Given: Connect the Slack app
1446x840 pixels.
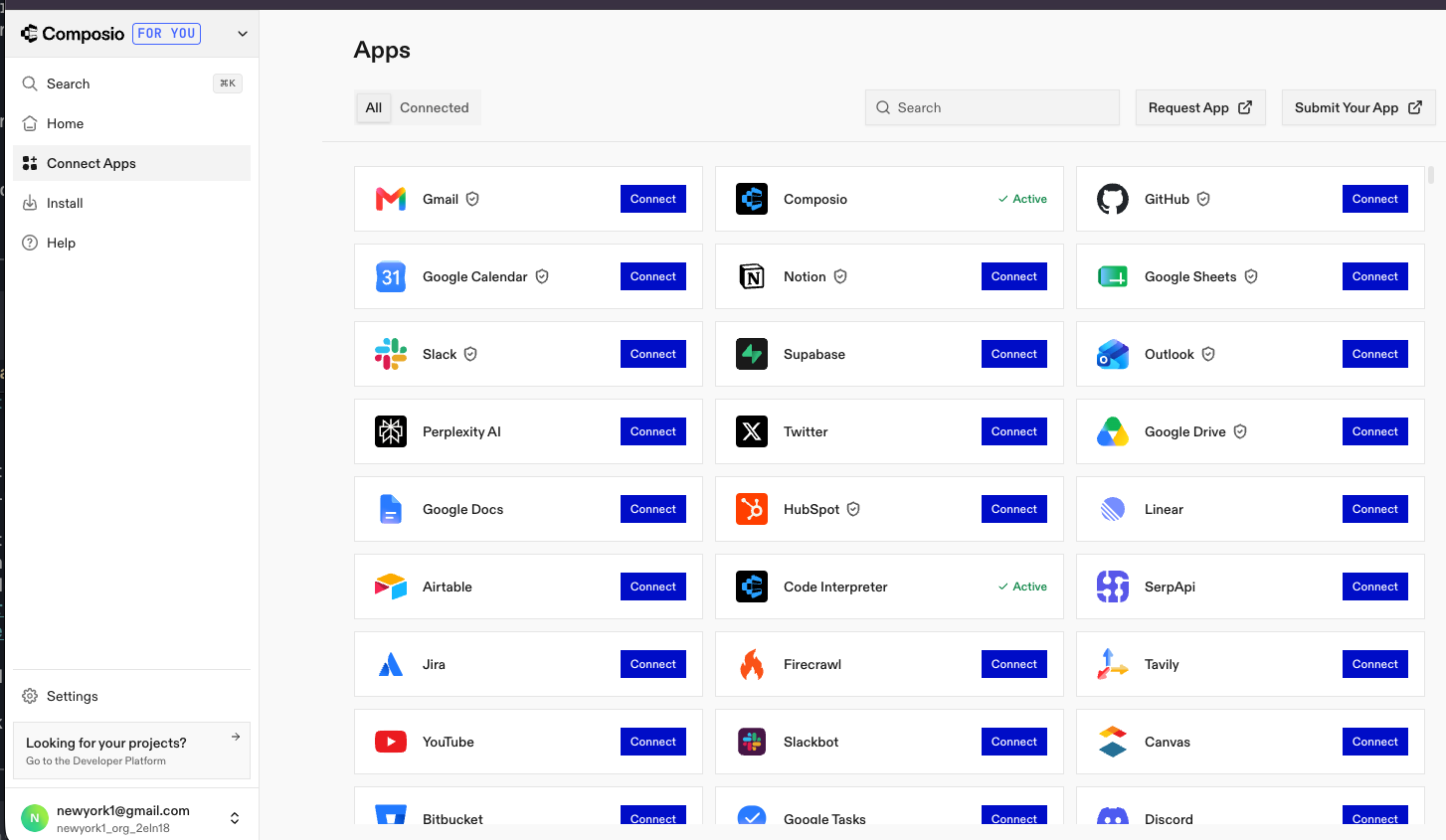Looking at the screenshot, I should (653, 354).
